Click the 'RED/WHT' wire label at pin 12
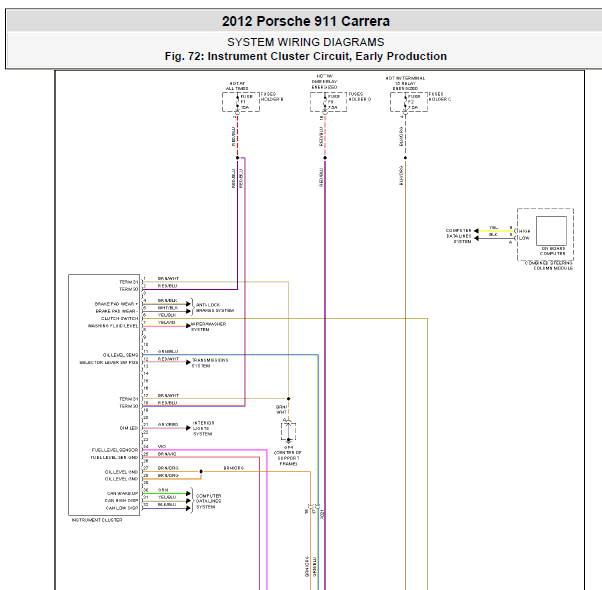Viewport: 602px width, 590px height. pyautogui.click(x=168, y=359)
